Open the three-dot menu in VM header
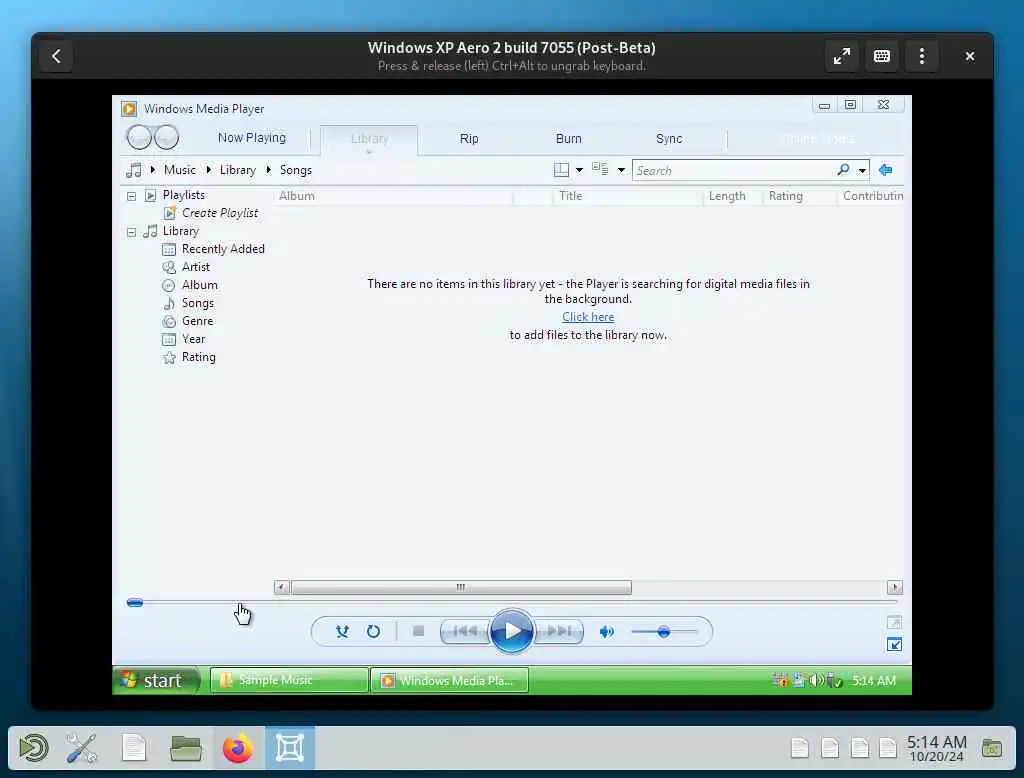 [922, 56]
